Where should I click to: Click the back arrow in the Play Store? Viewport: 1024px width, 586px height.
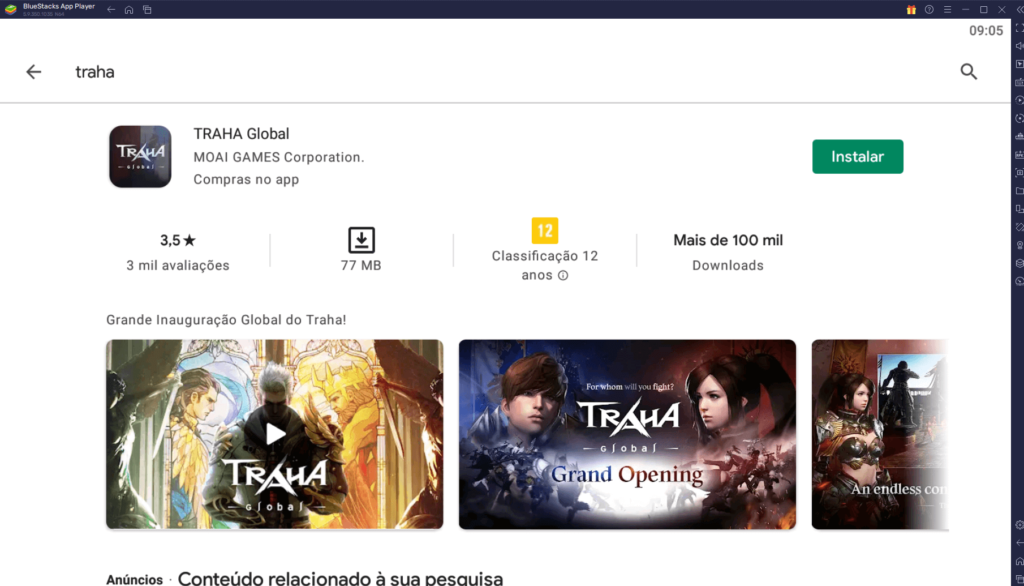click(34, 71)
